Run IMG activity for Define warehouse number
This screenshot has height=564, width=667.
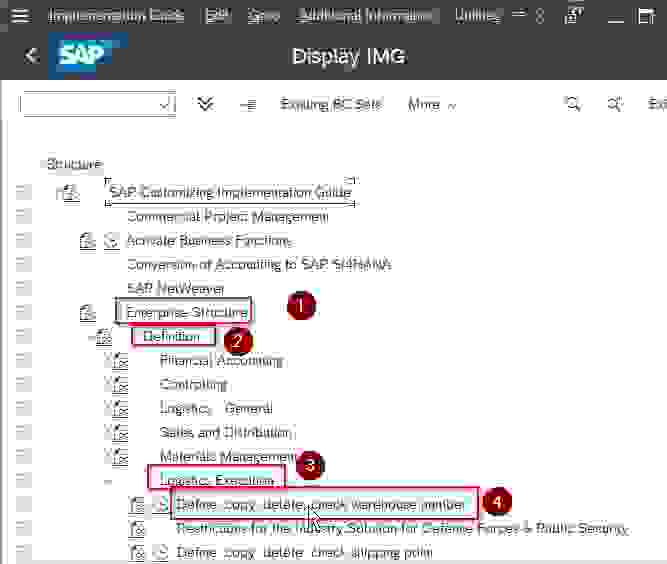pyautogui.click(x=160, y=505)
